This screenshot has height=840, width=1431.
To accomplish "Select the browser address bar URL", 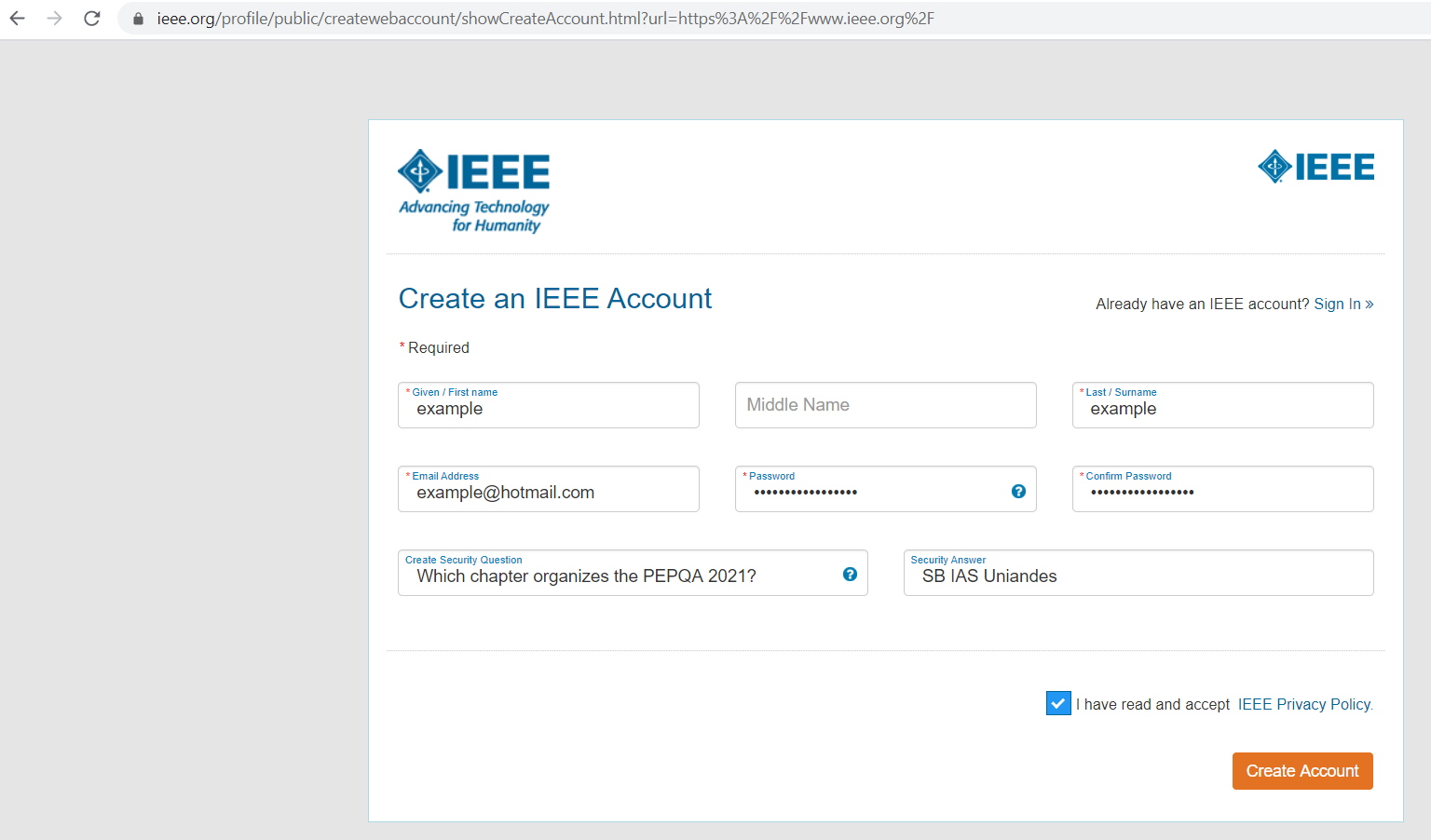I will pyautogui.click(x=545, y=19).
